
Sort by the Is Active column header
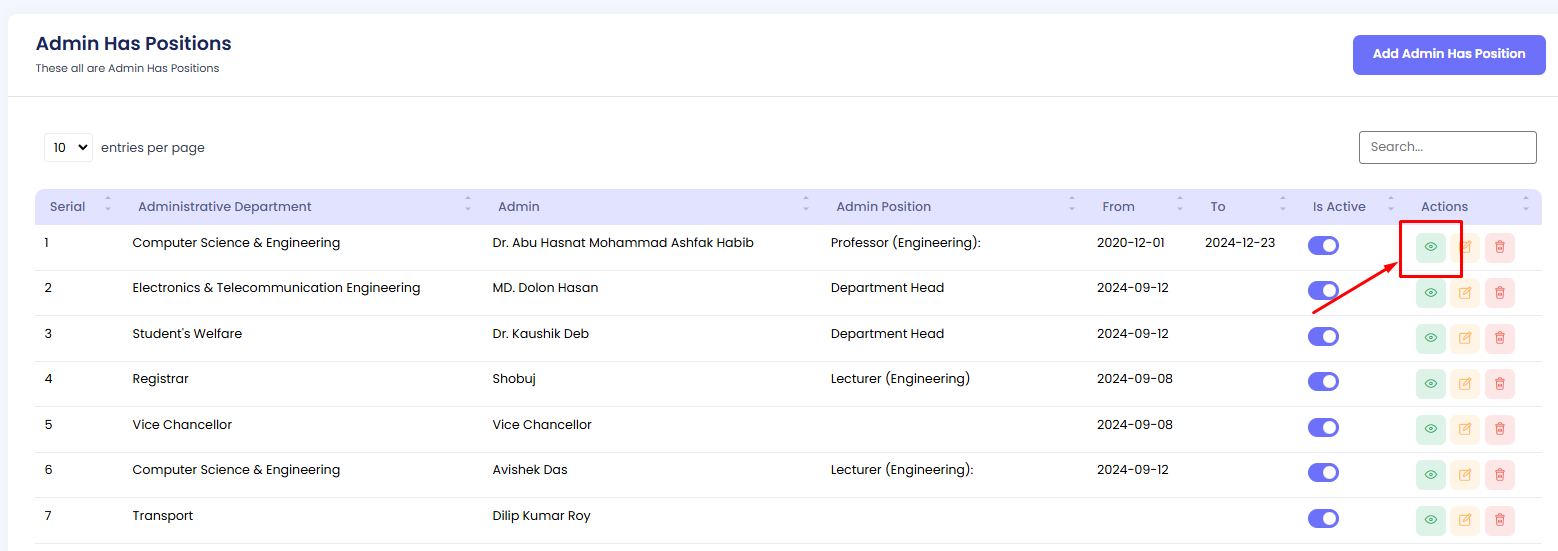pyautogui.click(x=1339, y=207)
